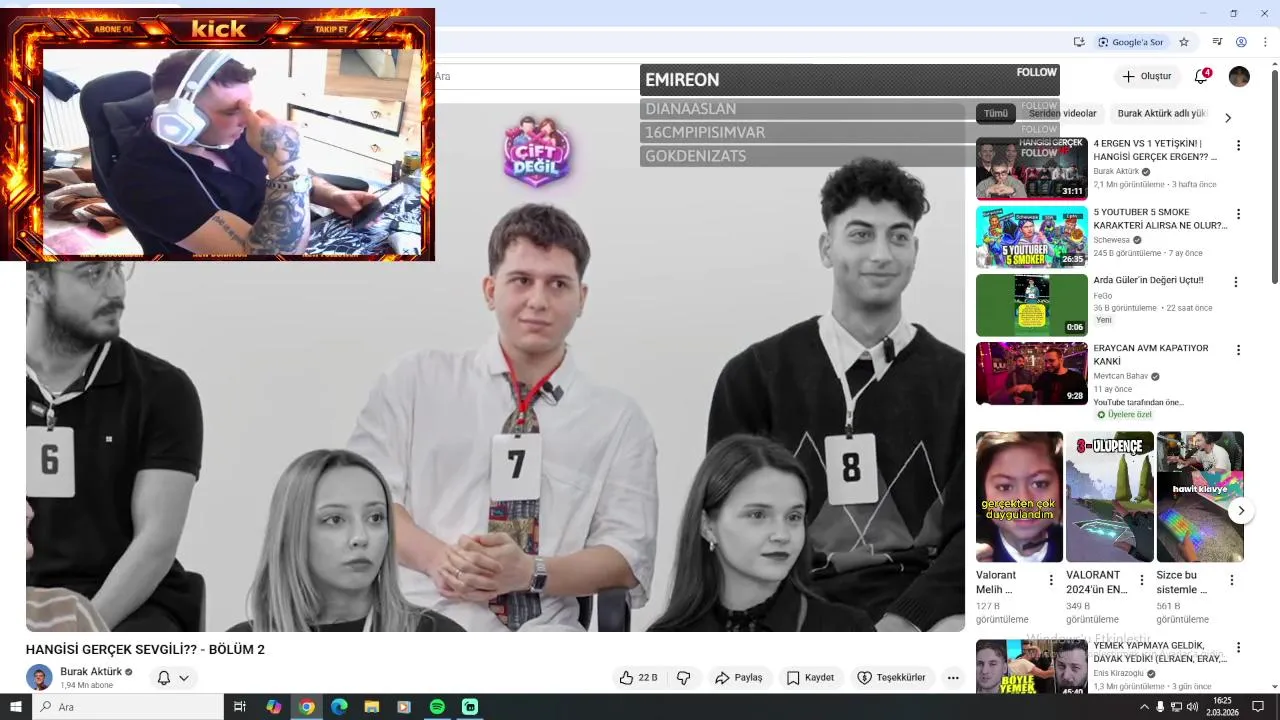
Task: Open the media player taskbar icon
Action: (404, 707)
